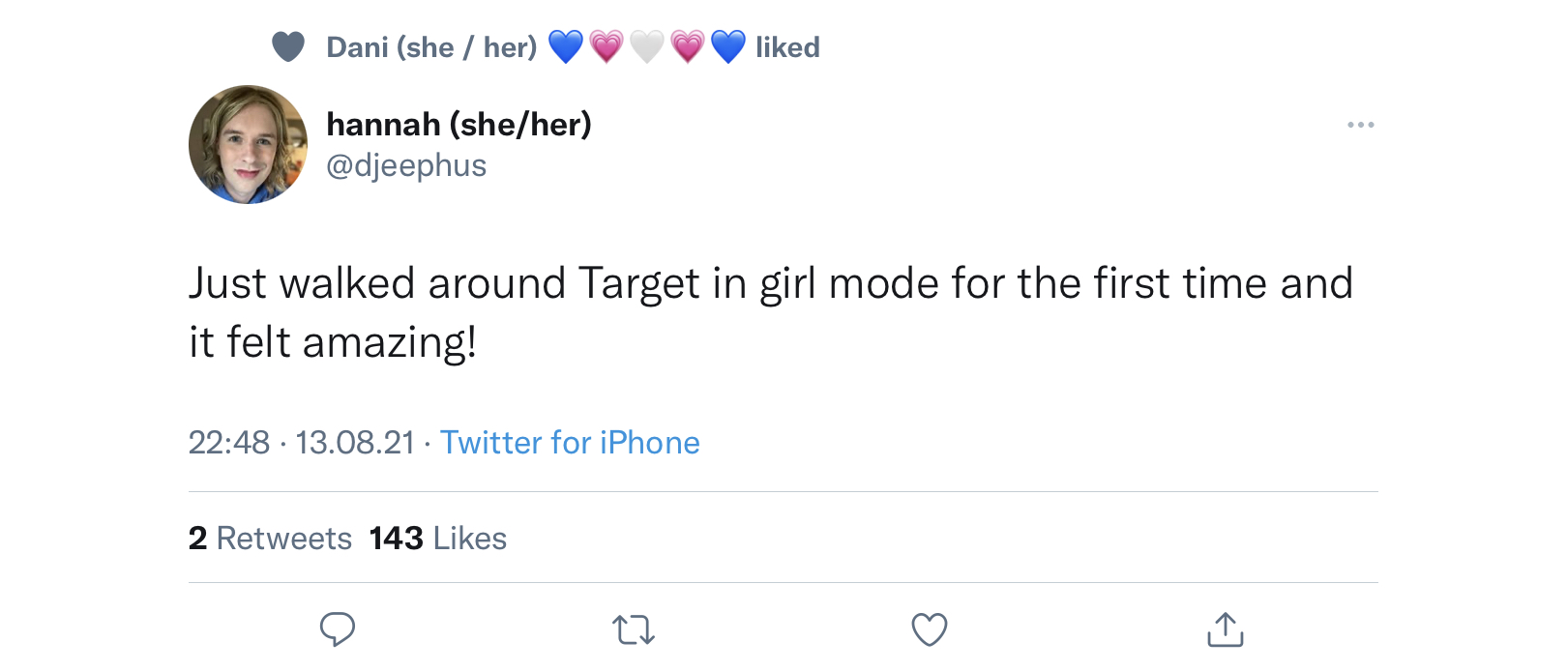Screen dimensions: 1568x671
Task: Open Dani (she / her) profile name
Action: coord(431,47)
